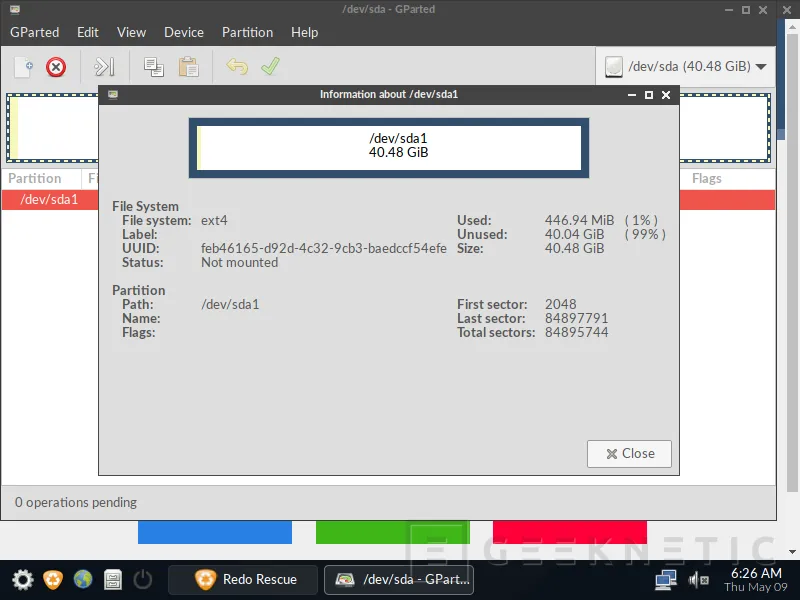Close the partition information dialog
The width and height of the screenshot is (800, 600).
click(629, 453)
